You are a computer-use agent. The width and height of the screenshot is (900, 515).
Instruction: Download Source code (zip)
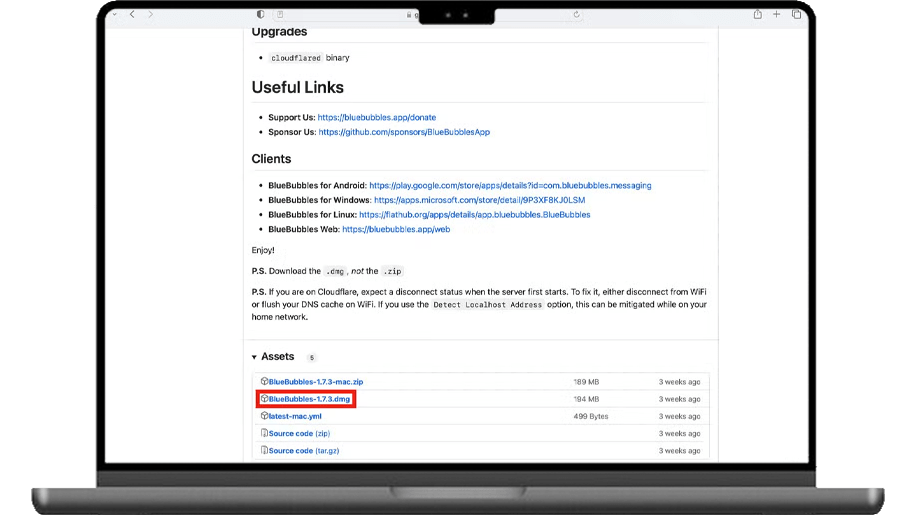click(x=299, y=433)
